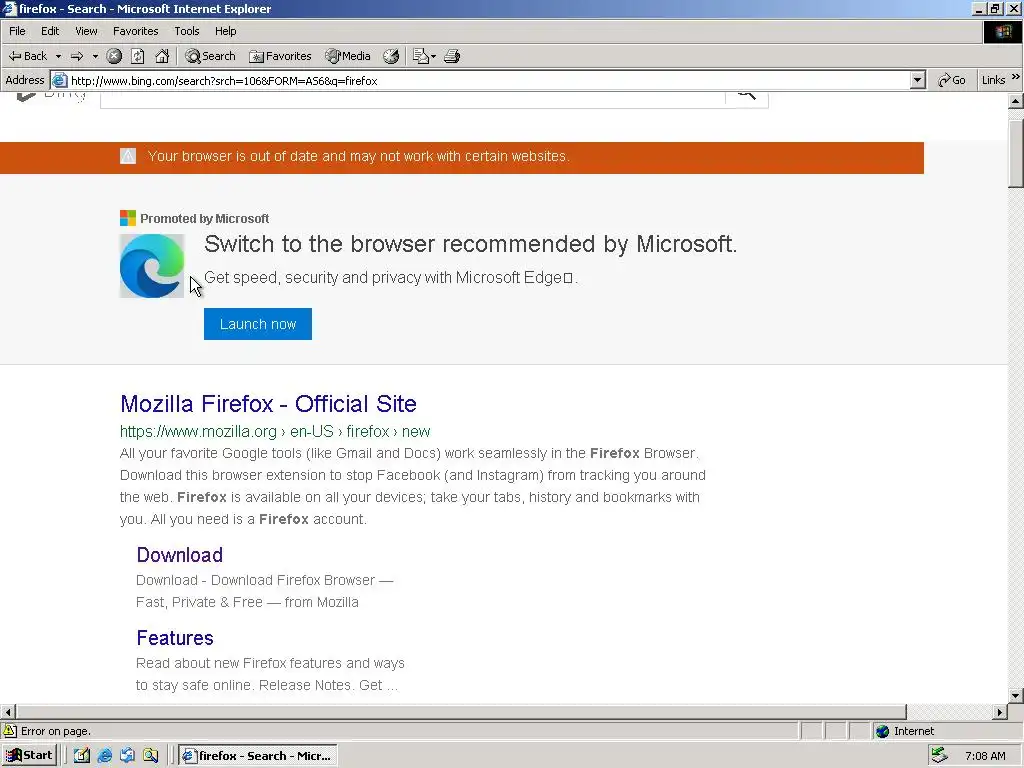Image resolution: width=1024 pixels, height=768 pixels.
Task: Click the horizontal scrollbar thumb
Action: tap(461, 712)
